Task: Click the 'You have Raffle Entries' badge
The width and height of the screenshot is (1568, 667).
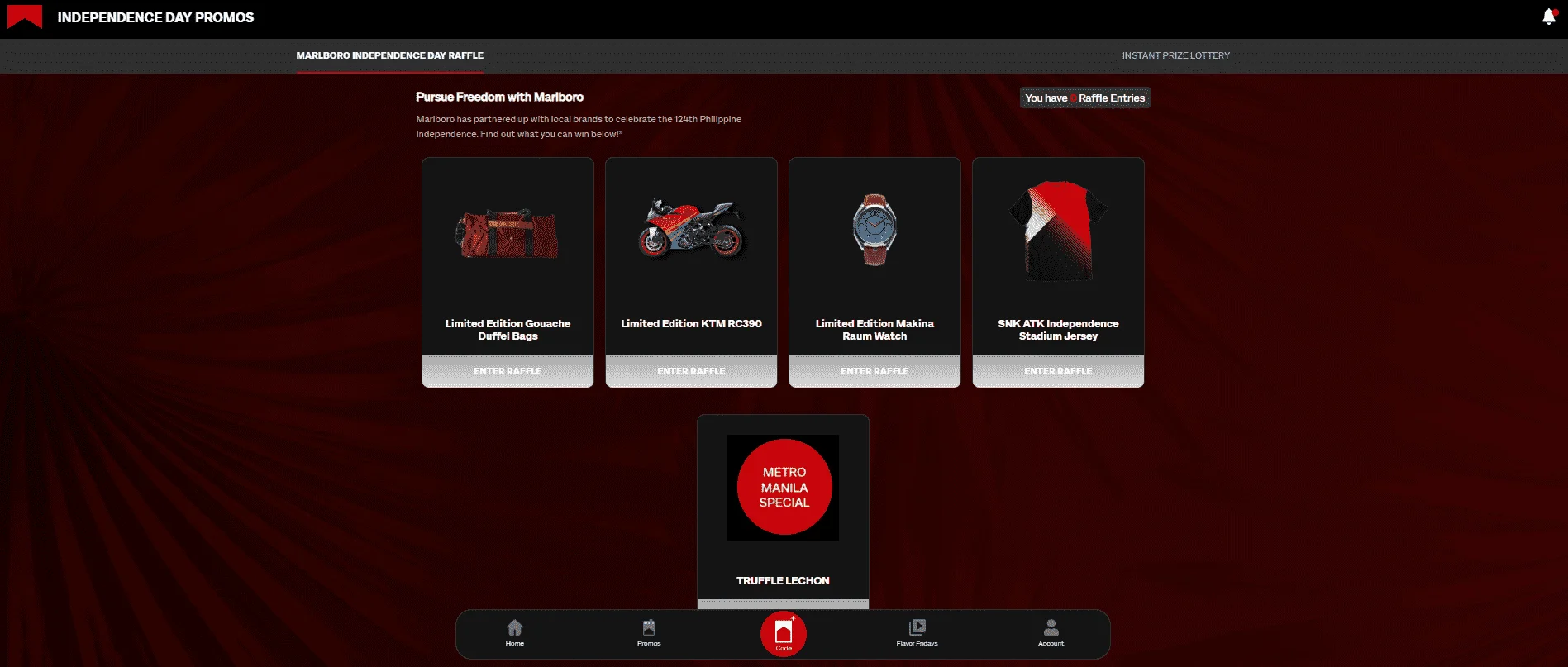Action: coord(1084,98)
